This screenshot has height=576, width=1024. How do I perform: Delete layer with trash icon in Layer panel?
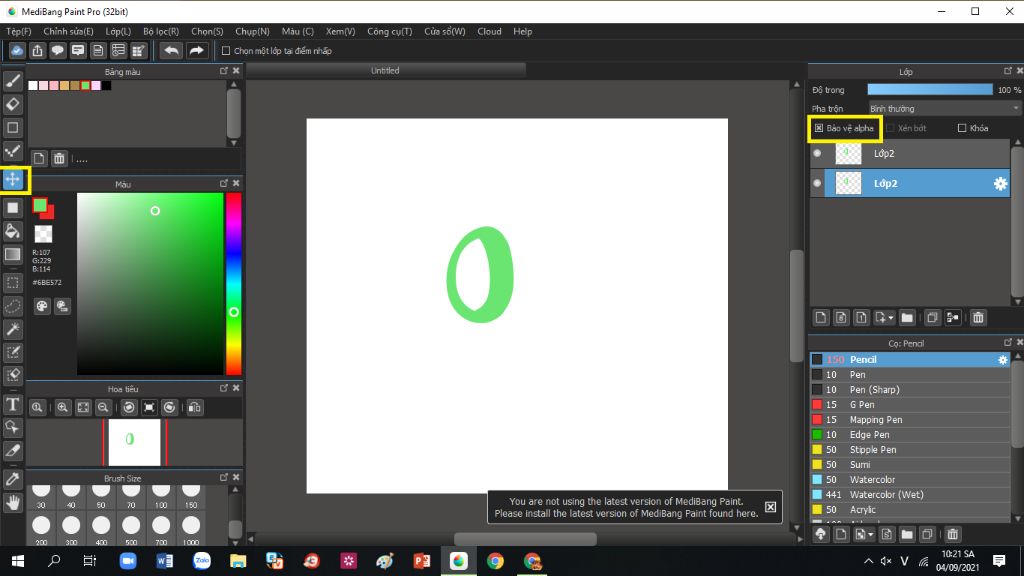[978, 318]
